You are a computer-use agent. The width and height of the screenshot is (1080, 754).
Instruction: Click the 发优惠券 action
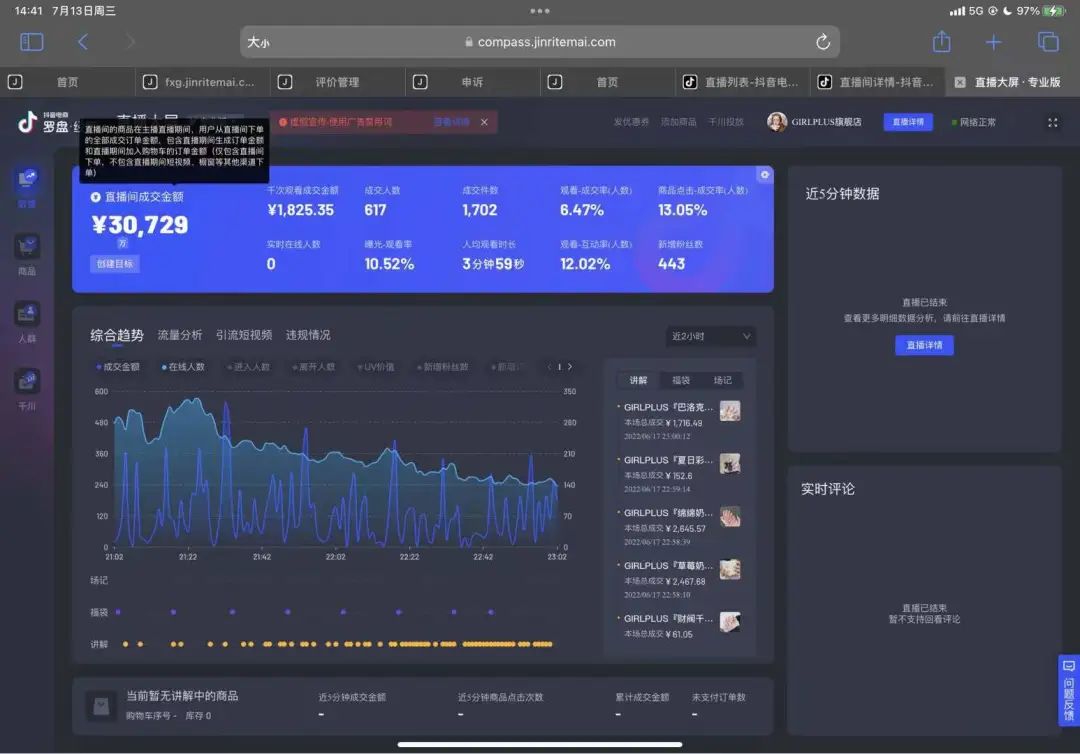click(x=631, y=122)
